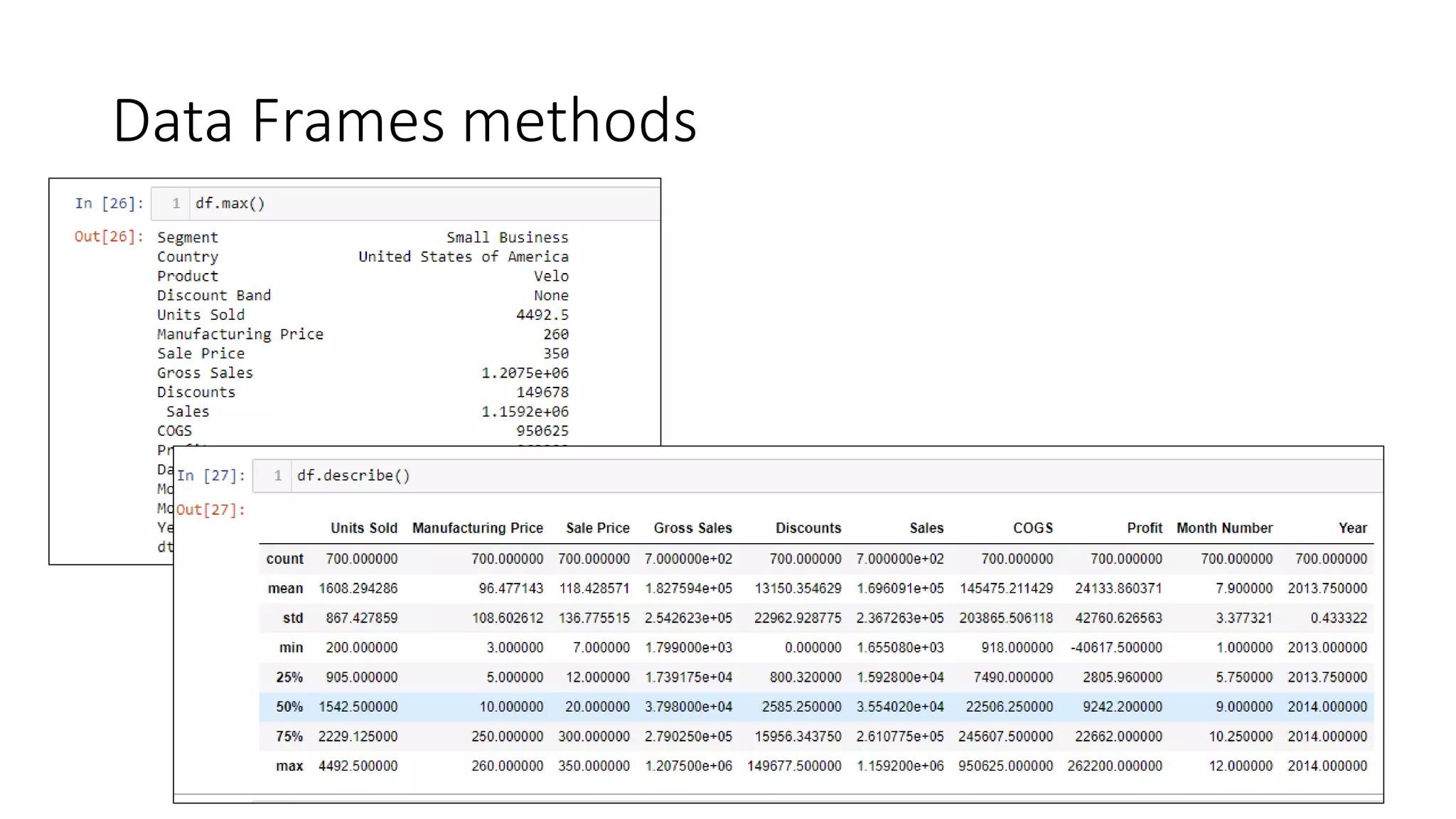
Task: Click 50% Units Sold value 1542.500000
Action: click(x=358, y=707)
